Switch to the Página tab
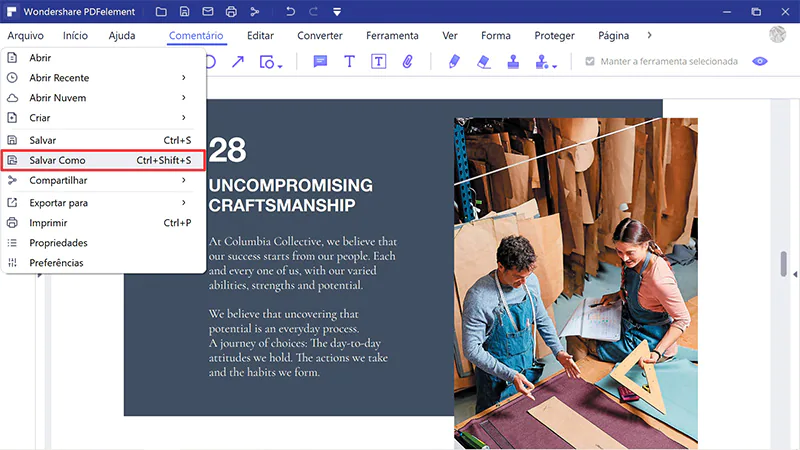 (613, 36)
